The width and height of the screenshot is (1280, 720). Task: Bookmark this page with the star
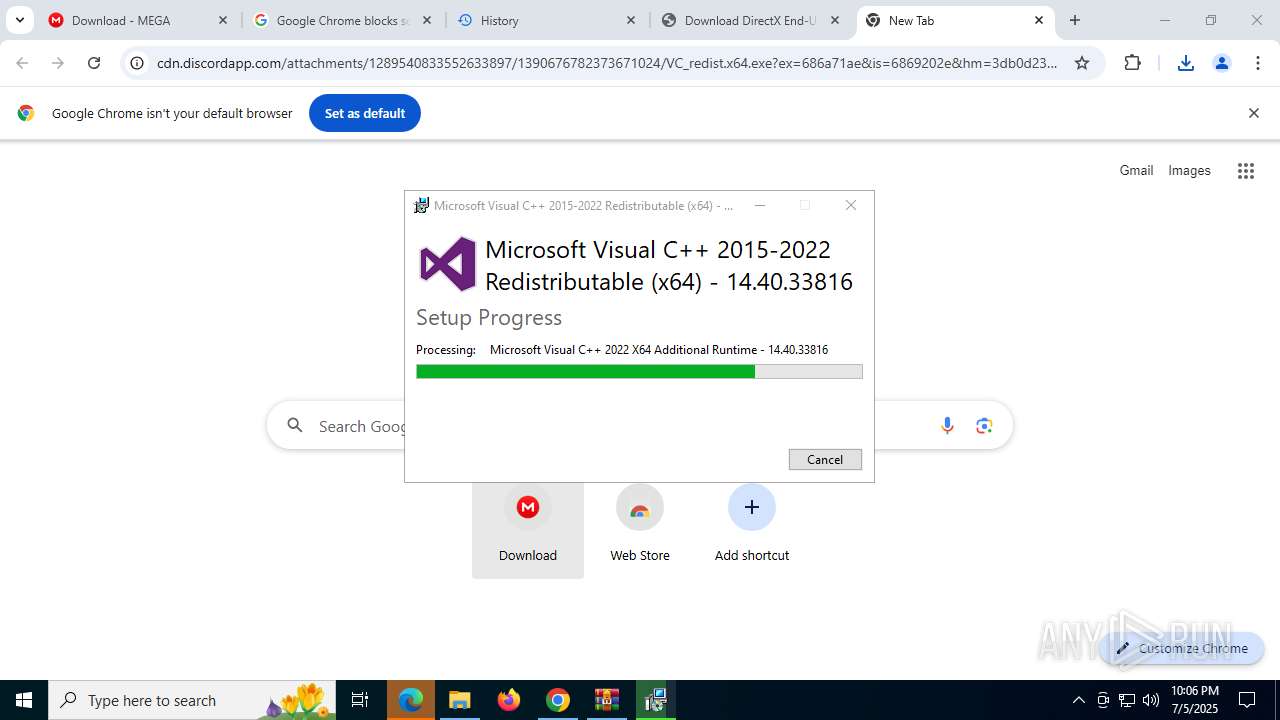[1082, 63]
